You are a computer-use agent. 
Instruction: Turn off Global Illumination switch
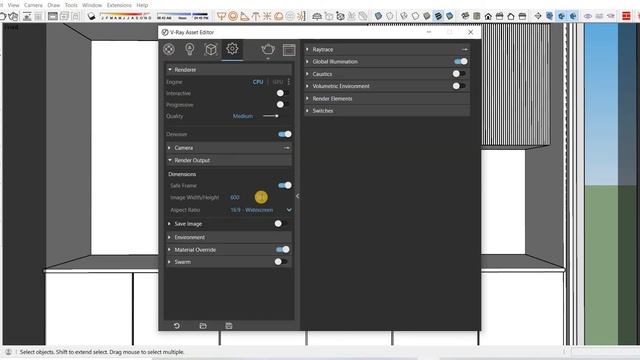coord(461,62)
